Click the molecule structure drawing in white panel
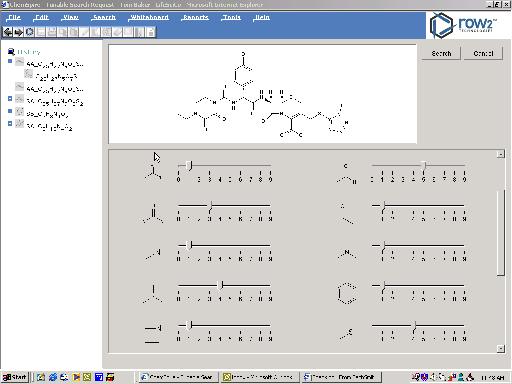 click(263, 95)
